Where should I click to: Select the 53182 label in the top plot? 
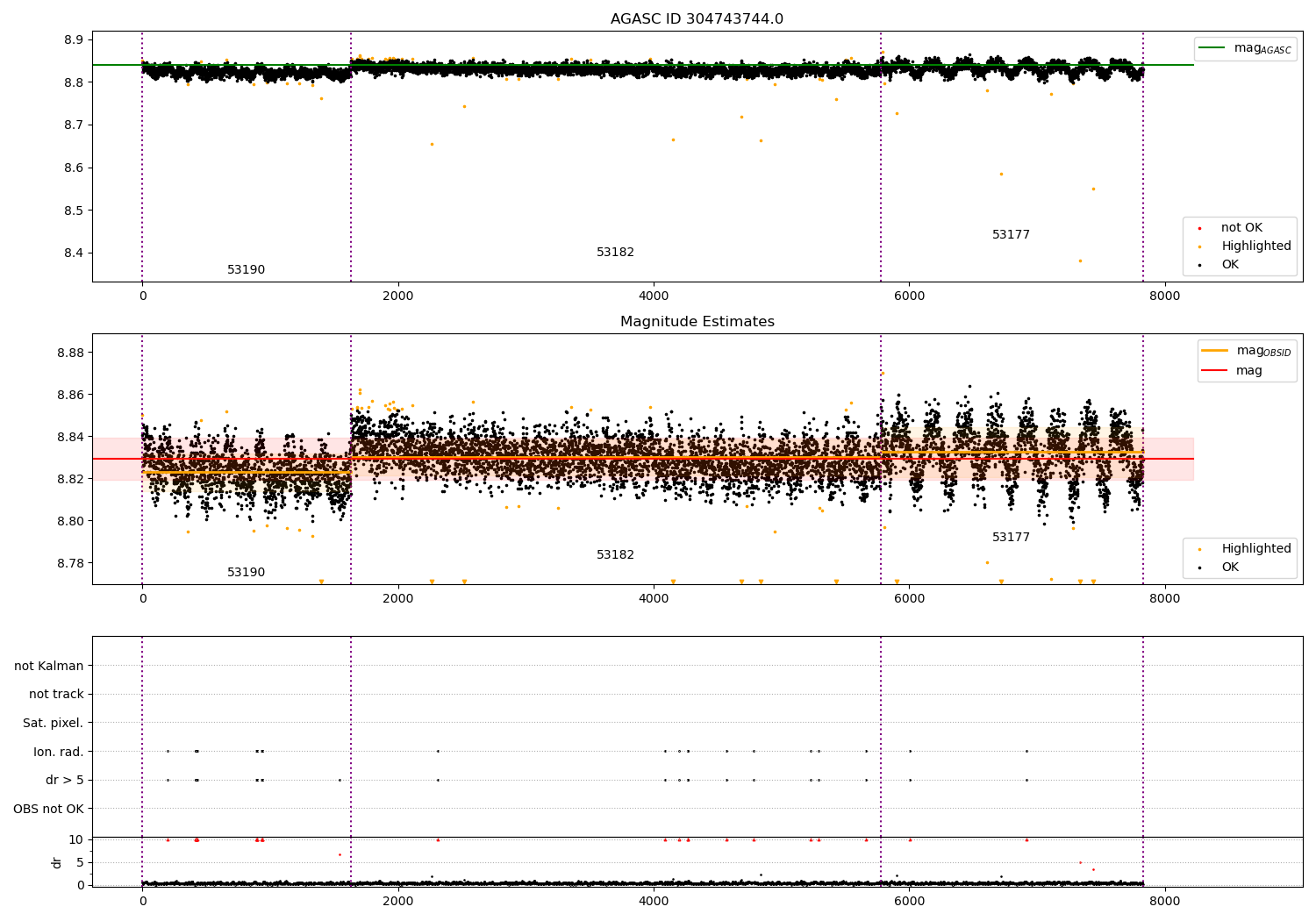615,253
